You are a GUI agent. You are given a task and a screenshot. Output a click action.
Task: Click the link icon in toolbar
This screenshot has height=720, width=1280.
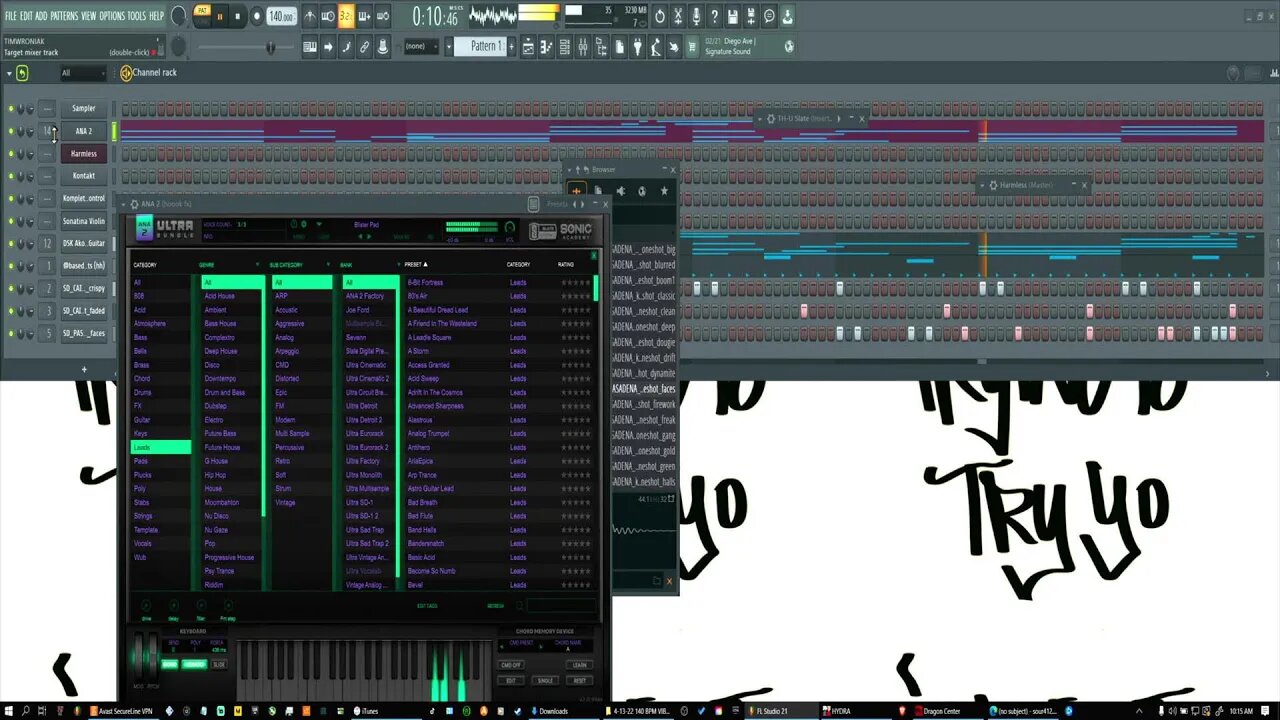[365, 47]
